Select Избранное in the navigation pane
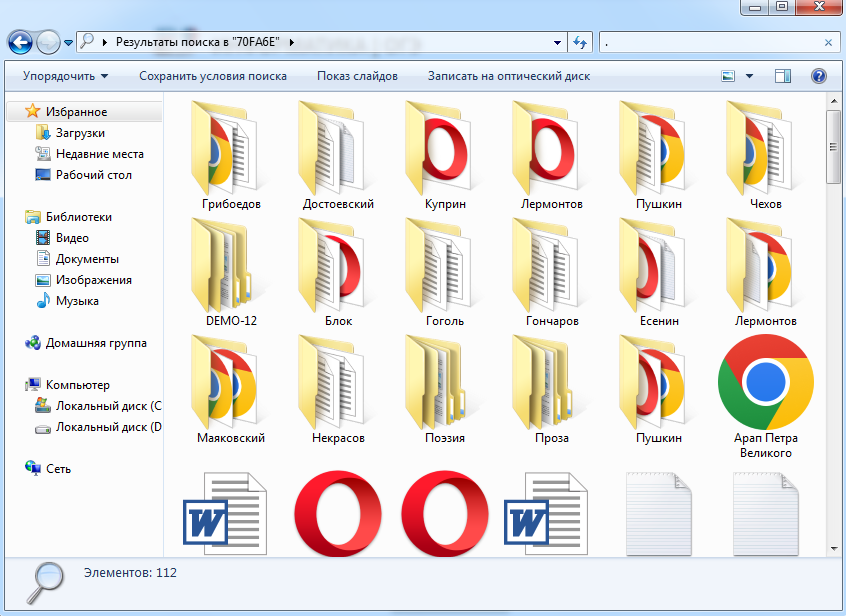This screenshot has height=616, width=846. (x=76, y=112)
